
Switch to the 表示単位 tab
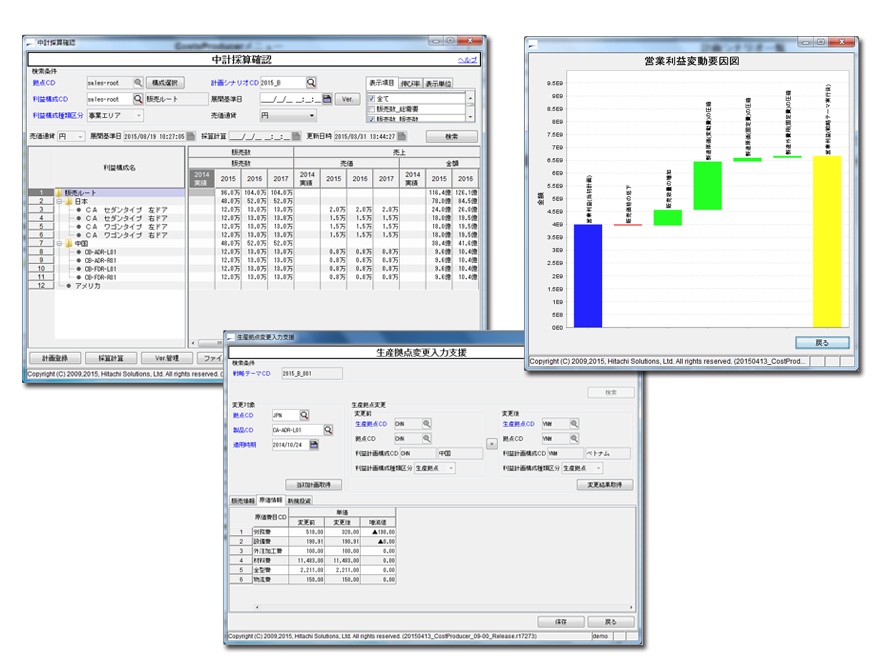tap(438, 84)
